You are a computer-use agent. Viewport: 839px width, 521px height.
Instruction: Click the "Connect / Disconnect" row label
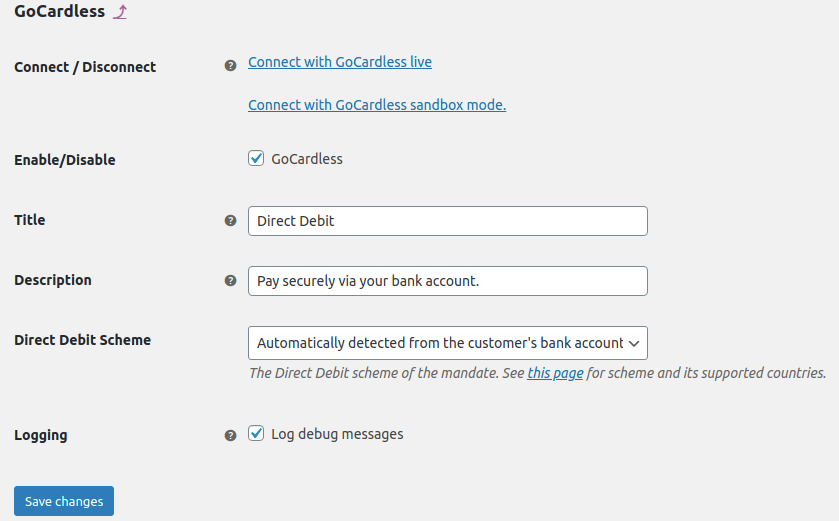tap(85, 67)
